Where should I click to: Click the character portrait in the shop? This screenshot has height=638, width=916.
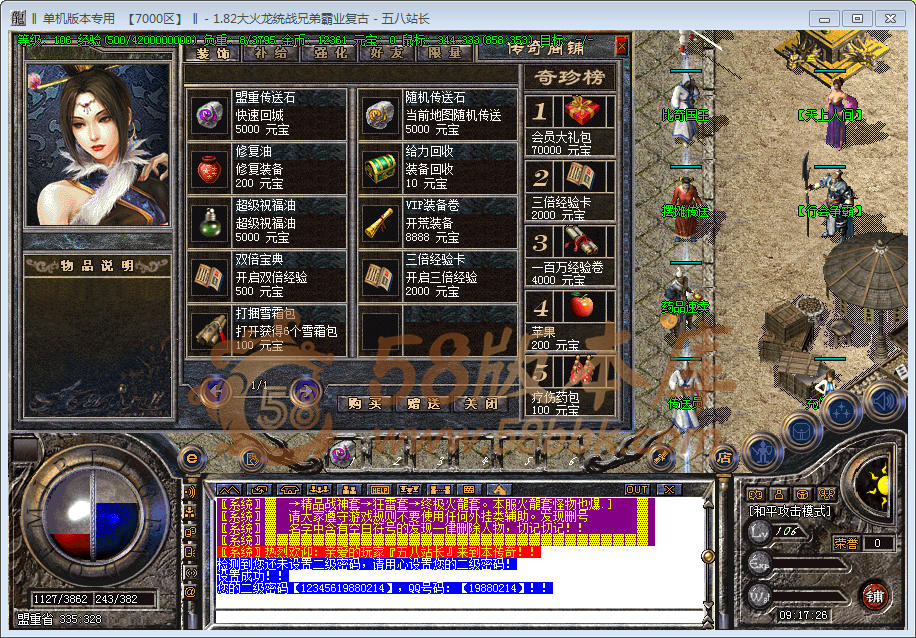98,144
